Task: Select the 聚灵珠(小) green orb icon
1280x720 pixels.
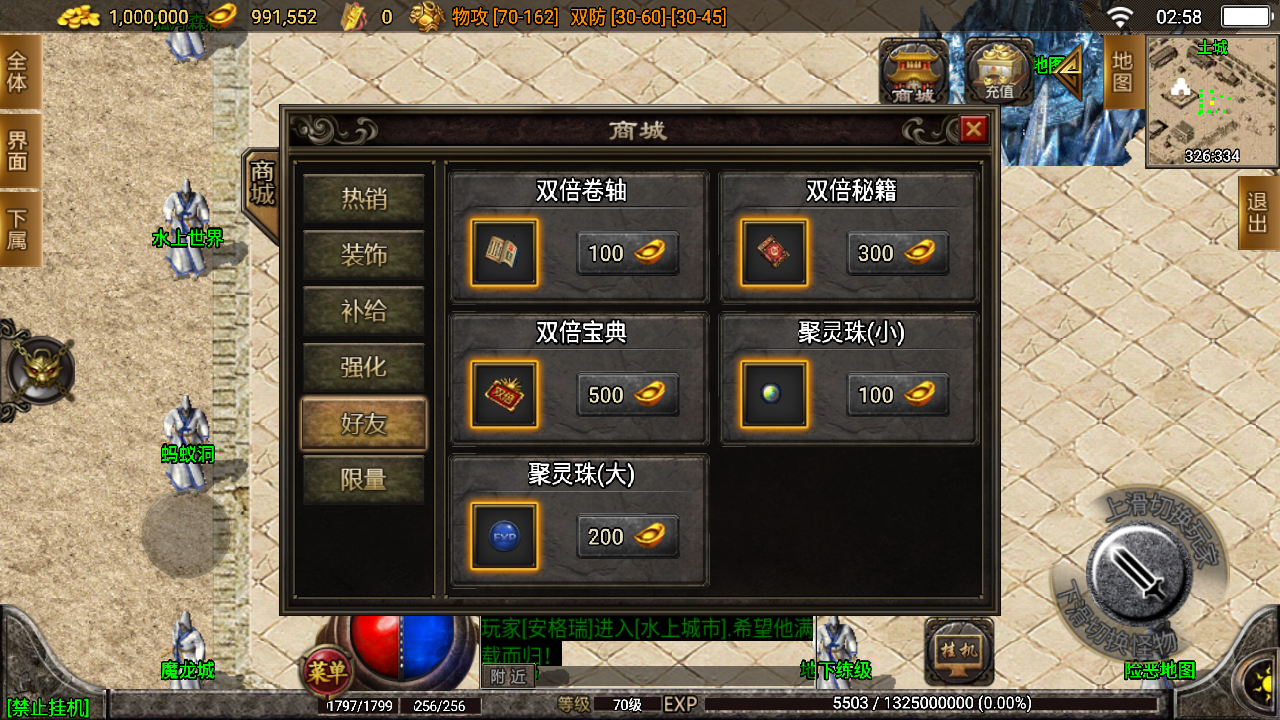Action: pyautogui.click(x=774, y=395)
